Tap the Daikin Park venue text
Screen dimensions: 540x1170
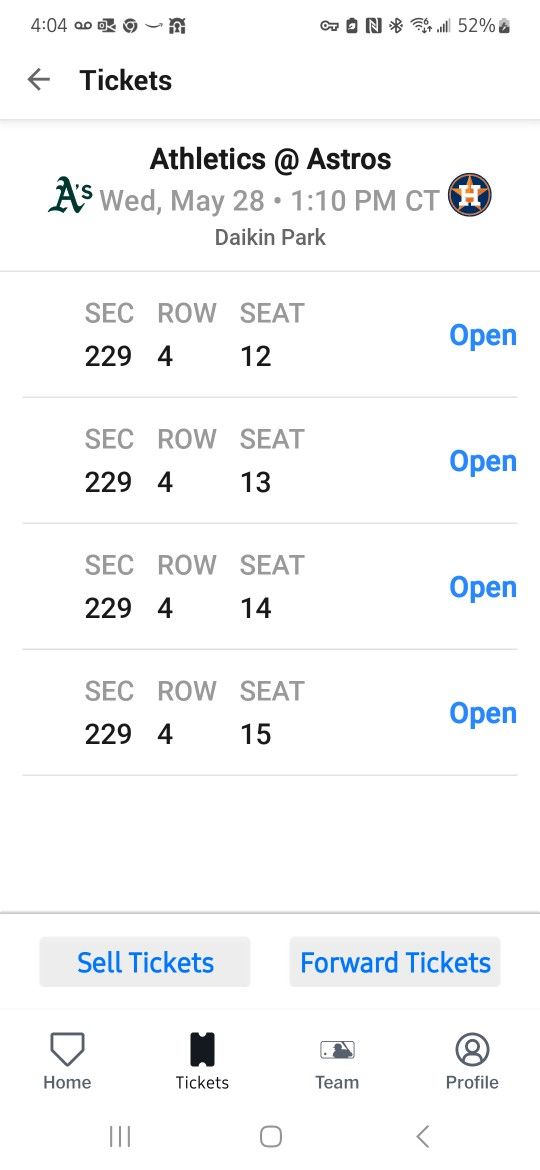tap(270, 237)
